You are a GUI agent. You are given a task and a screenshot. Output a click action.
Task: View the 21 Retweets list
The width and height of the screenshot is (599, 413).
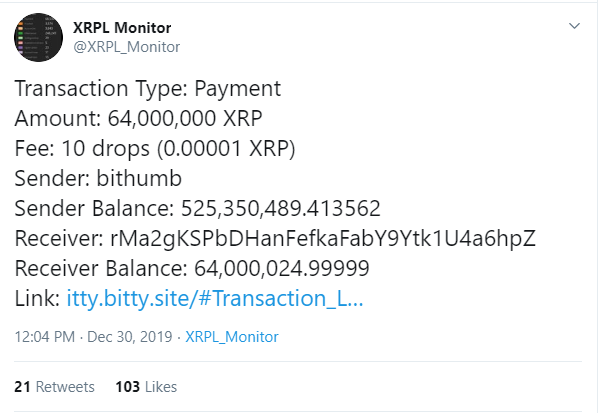click(54, 387)
